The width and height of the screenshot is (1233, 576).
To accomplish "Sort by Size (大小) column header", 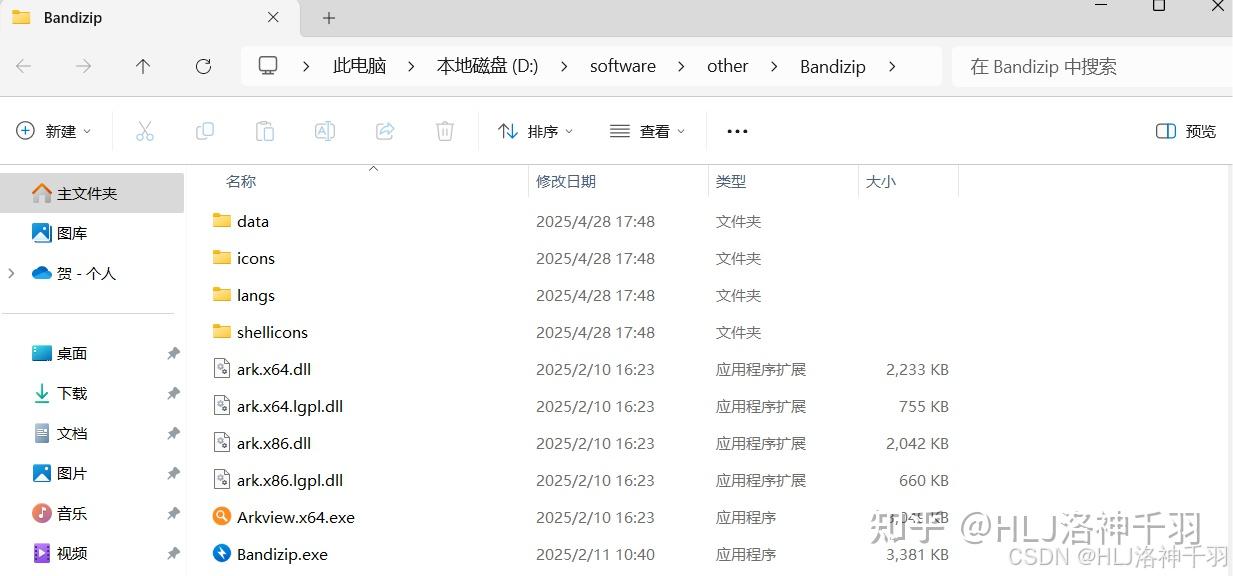I will pyautogui.click(x=880, y=181).
